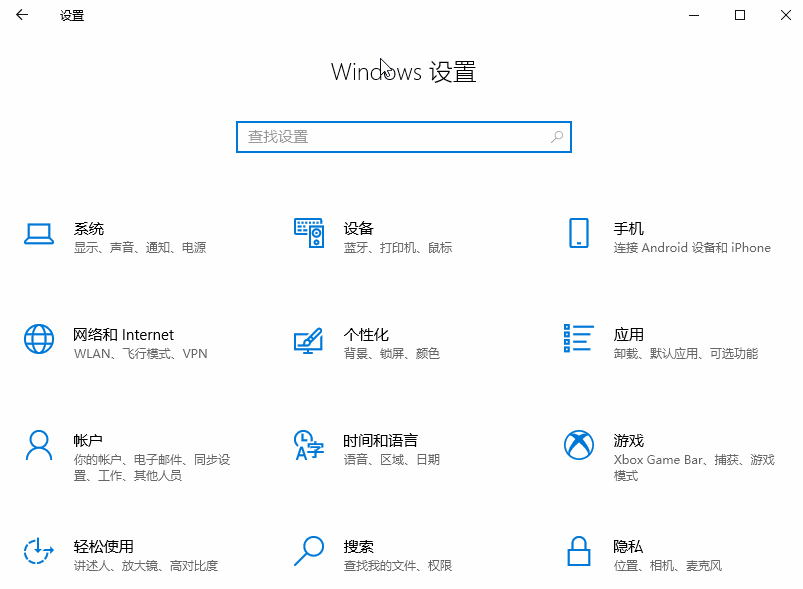Click the 网络和 Internet globe icon

(x=38, y=339)
